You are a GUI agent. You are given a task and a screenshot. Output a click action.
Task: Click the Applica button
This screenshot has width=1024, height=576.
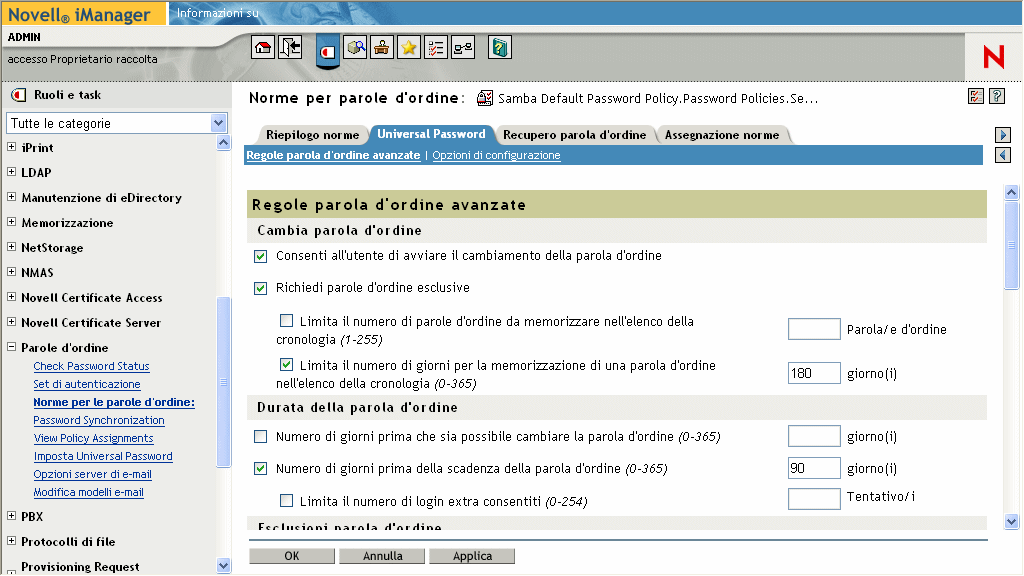[x=472, y=555]
